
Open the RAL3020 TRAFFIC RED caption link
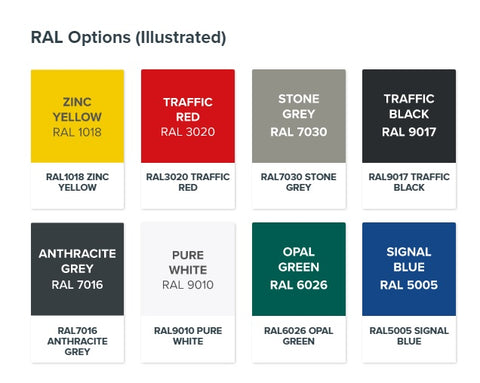tap(188, 182)
